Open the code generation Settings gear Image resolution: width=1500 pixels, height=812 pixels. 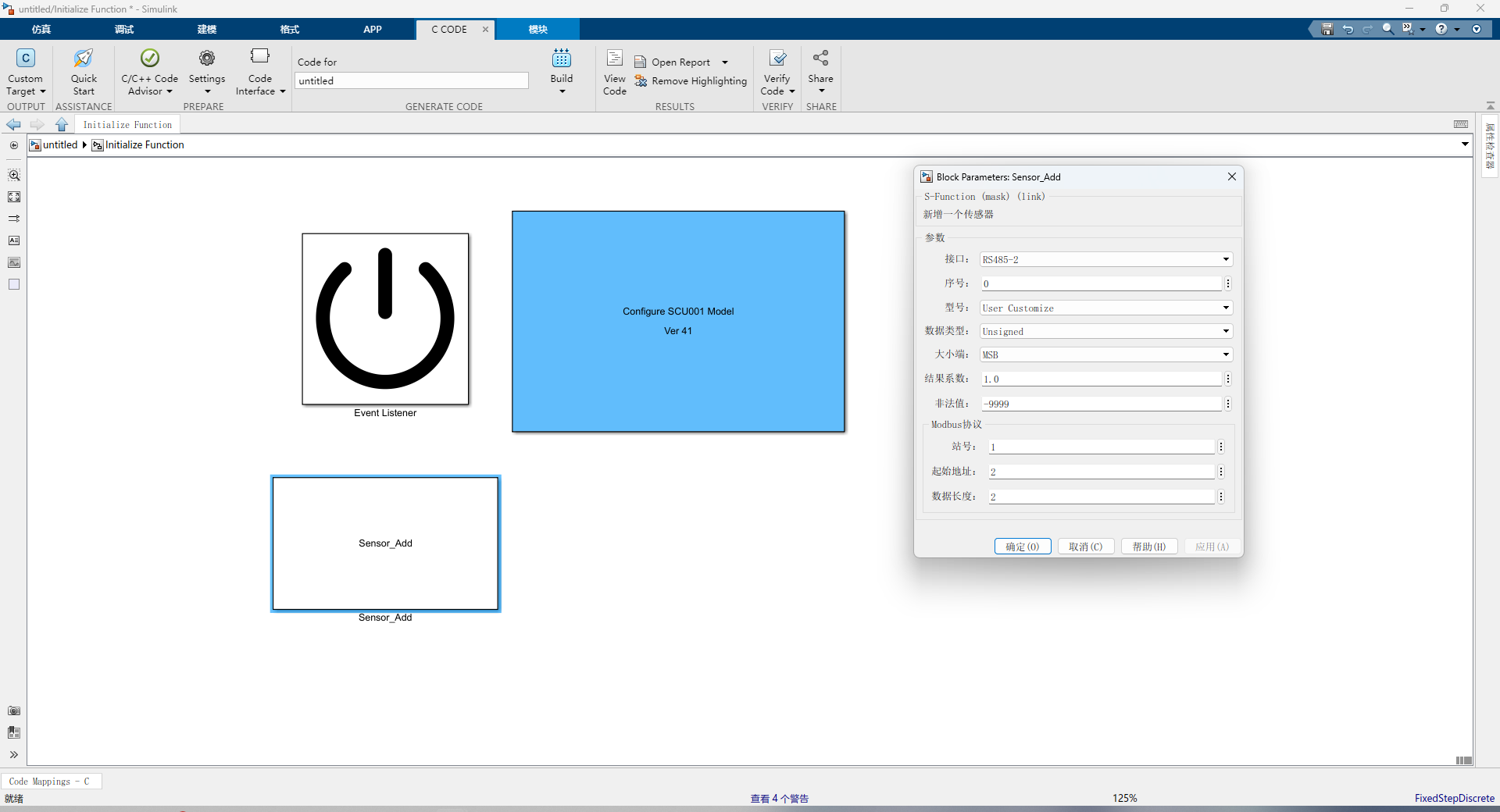pos(207,72)
